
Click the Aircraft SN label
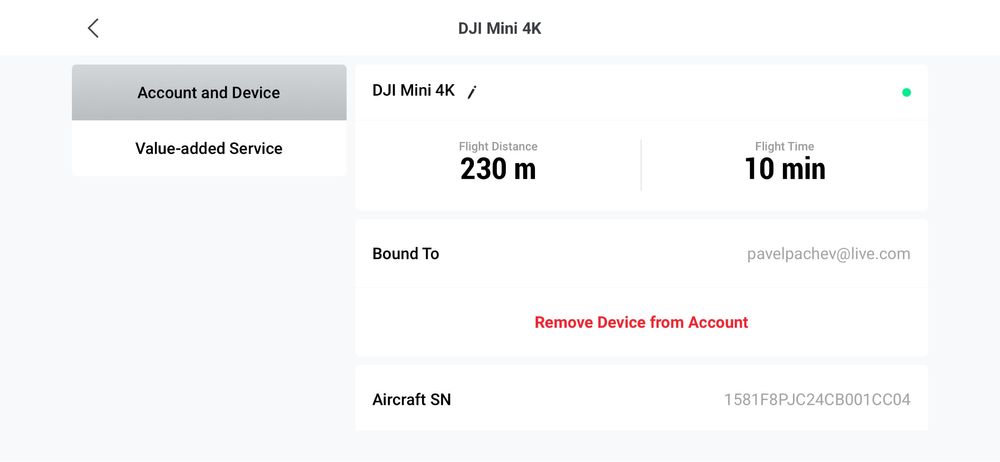pos(411,400)
